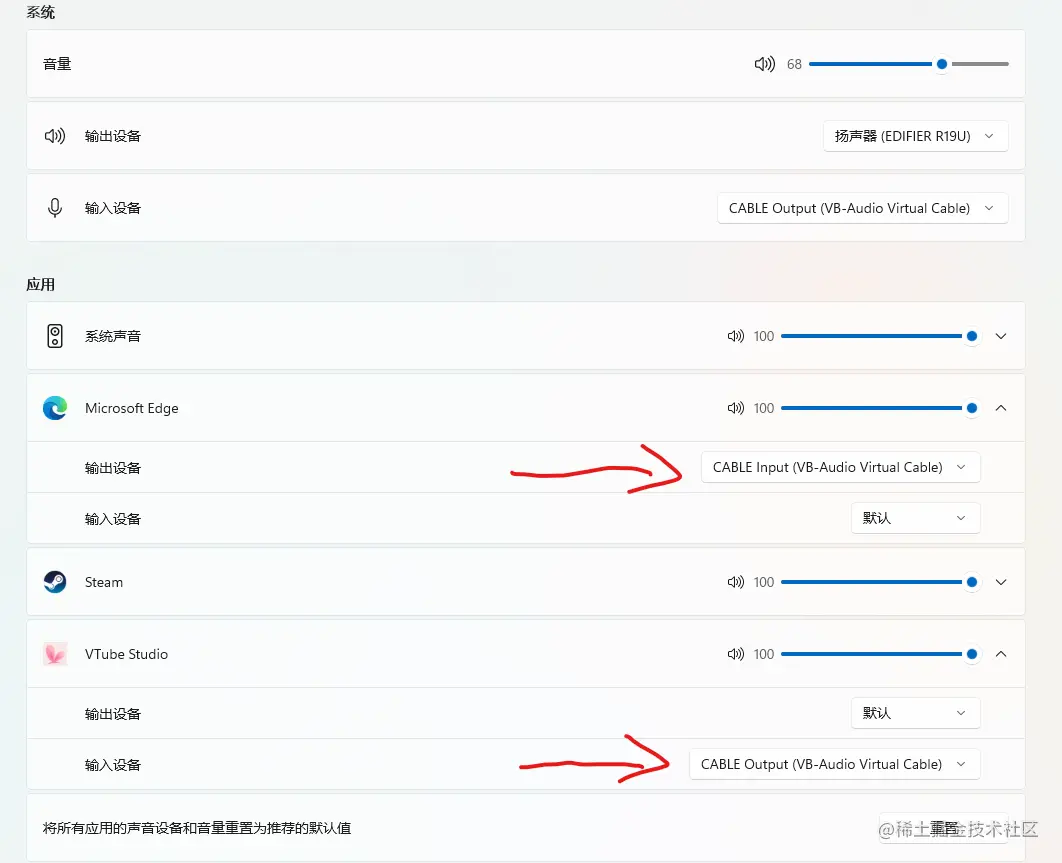Click the 系统声音 label text

[112, 336]
